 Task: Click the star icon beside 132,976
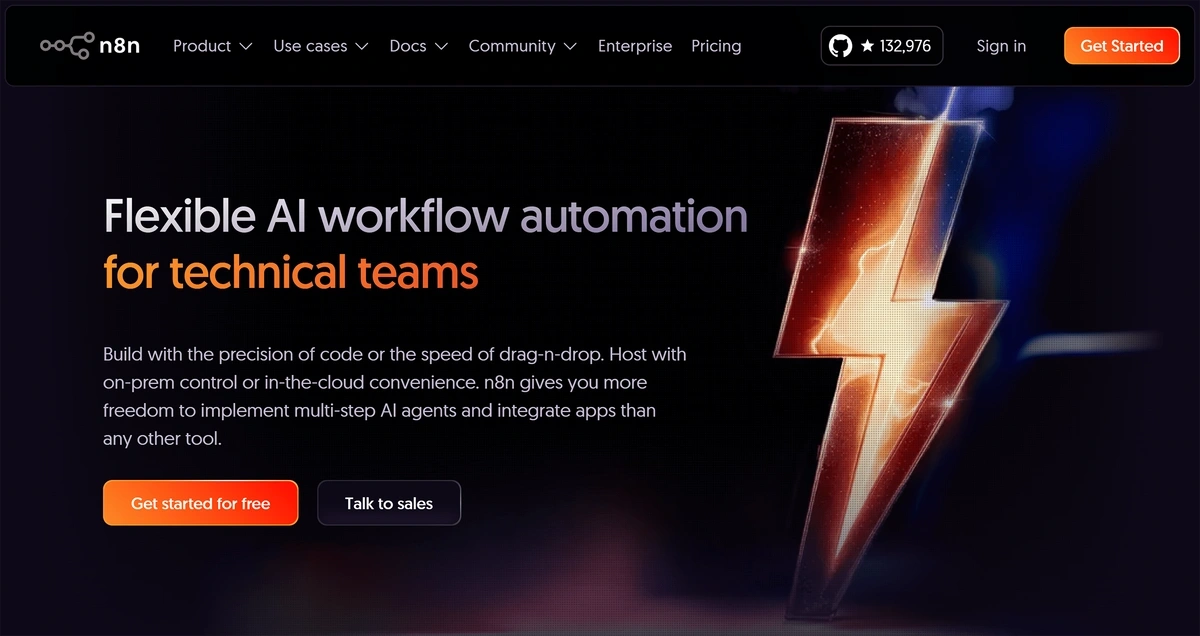(867, 46)
